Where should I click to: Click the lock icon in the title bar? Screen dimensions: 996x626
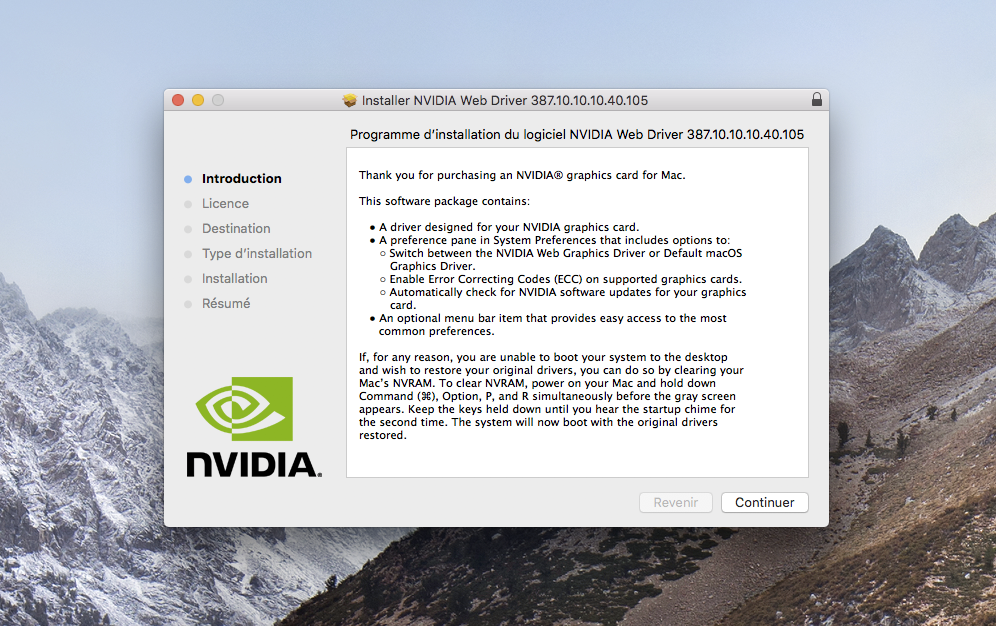click(817, 100)
